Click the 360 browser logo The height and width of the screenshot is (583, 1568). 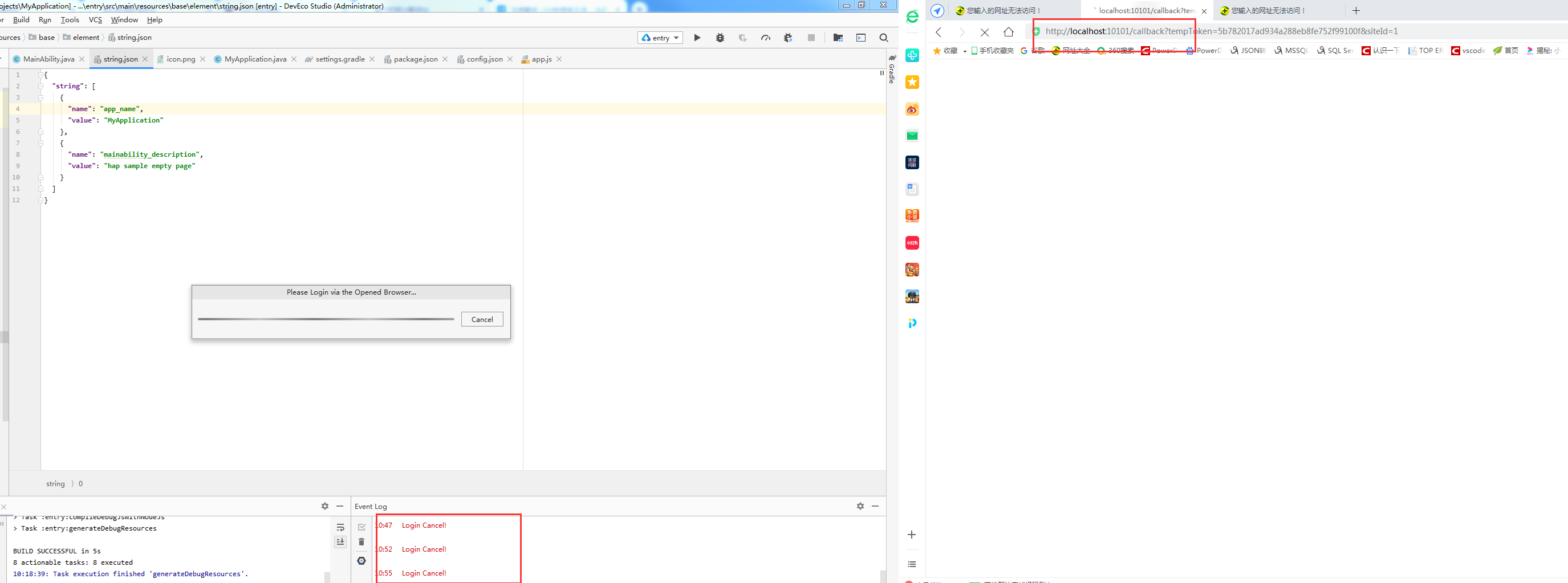point(912,17)
